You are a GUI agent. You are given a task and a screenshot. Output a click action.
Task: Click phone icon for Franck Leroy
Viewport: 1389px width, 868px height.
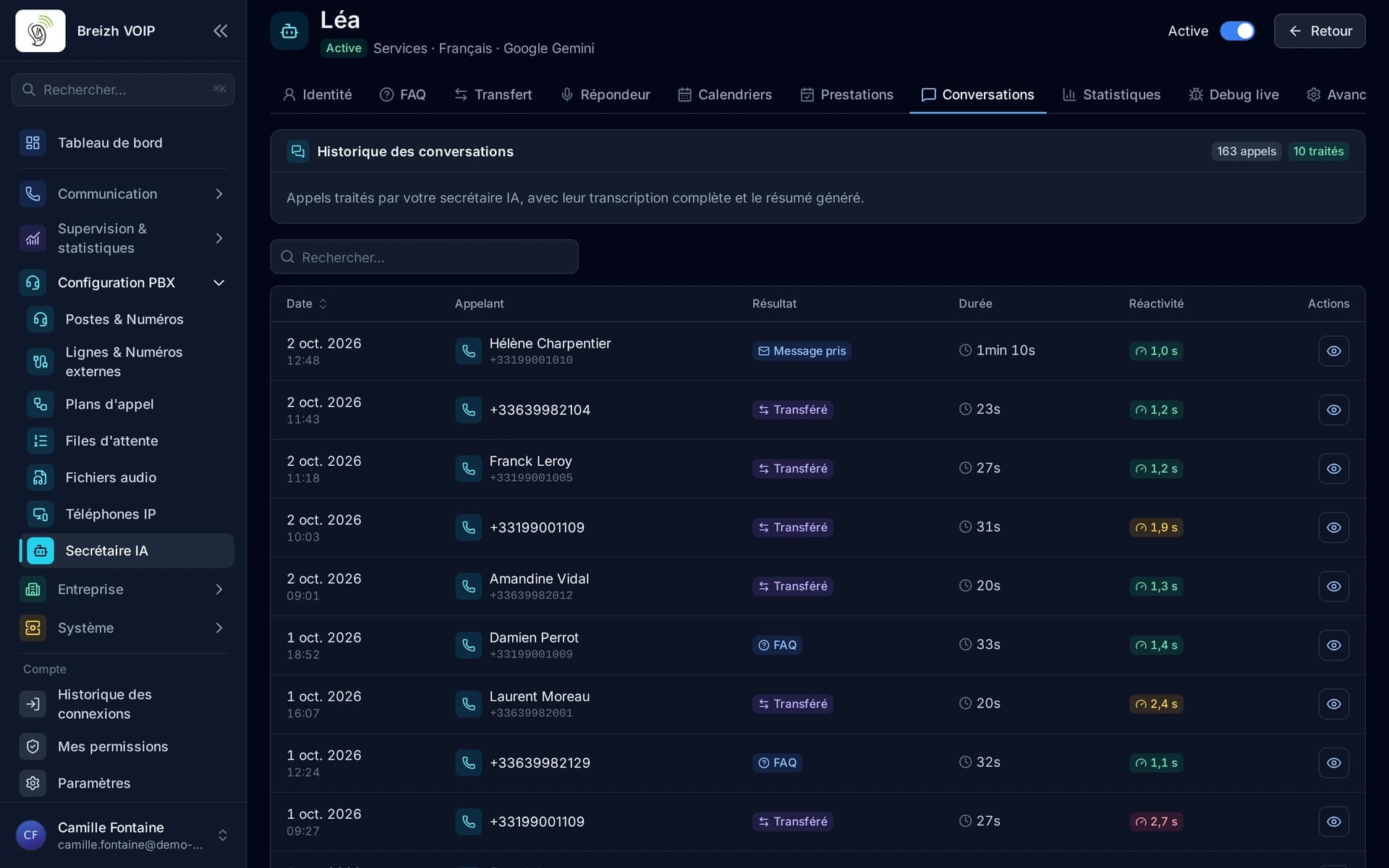click(x=469, y=469)
